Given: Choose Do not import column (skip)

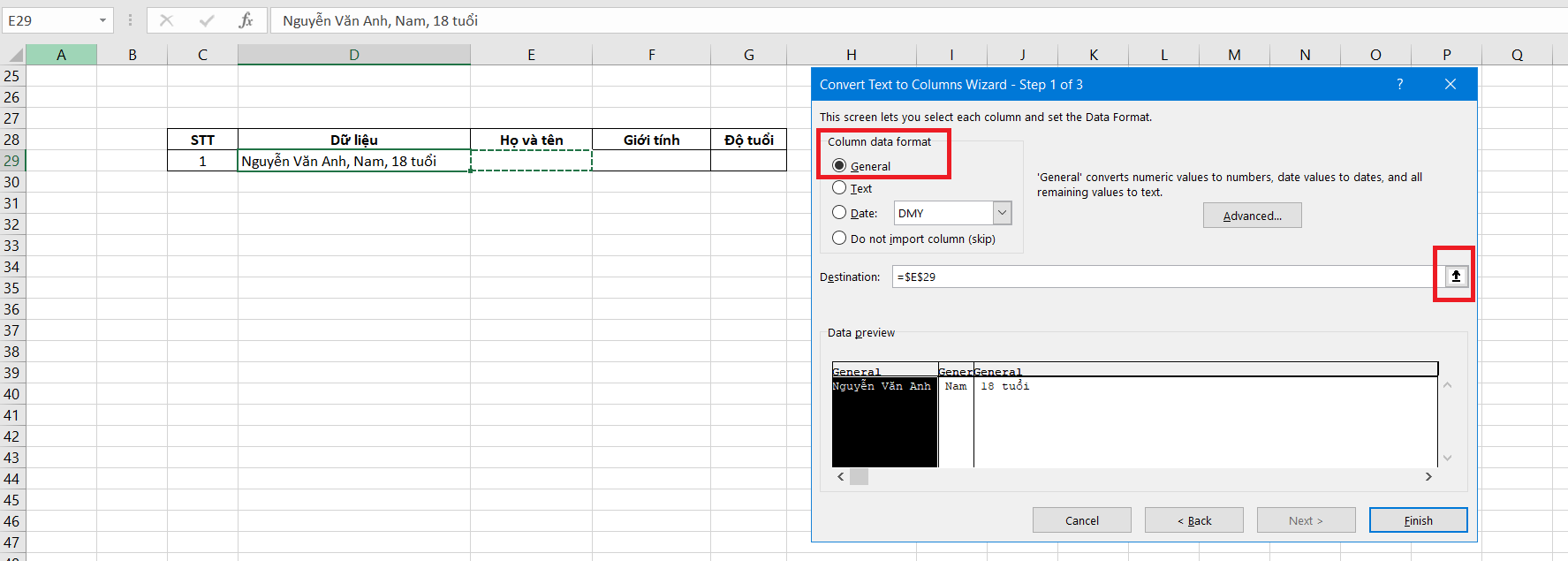Looking at the screenshot, I should [839, 239].
